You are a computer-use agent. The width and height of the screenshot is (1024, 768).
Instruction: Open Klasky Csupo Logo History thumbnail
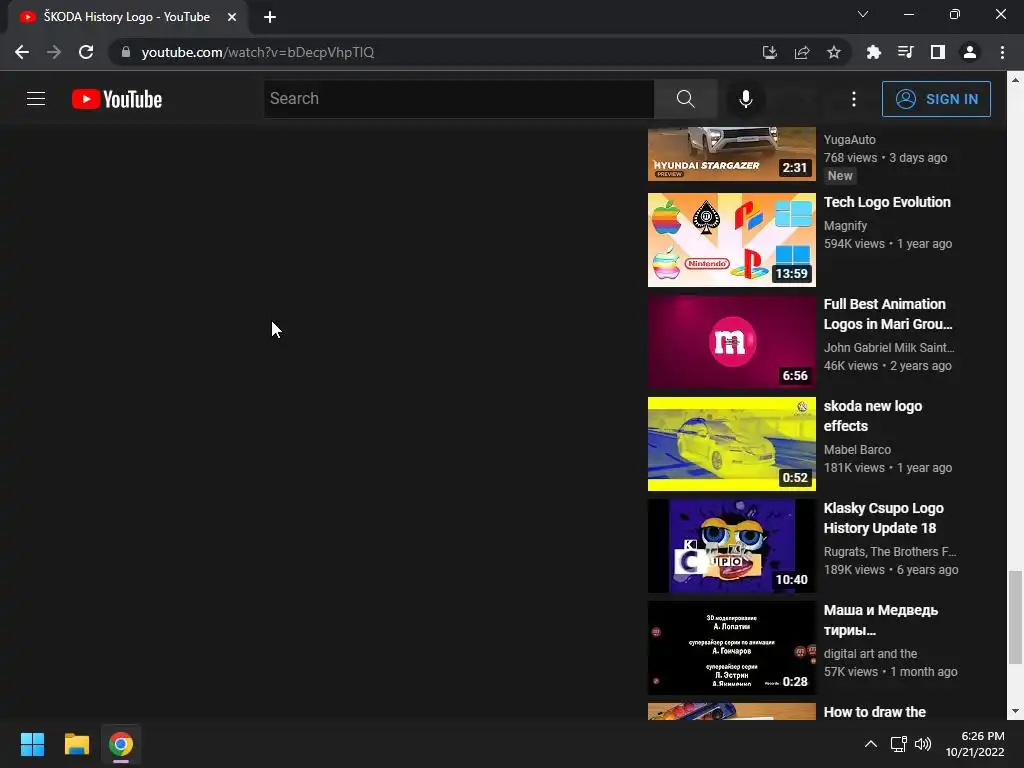pos(731,546)
